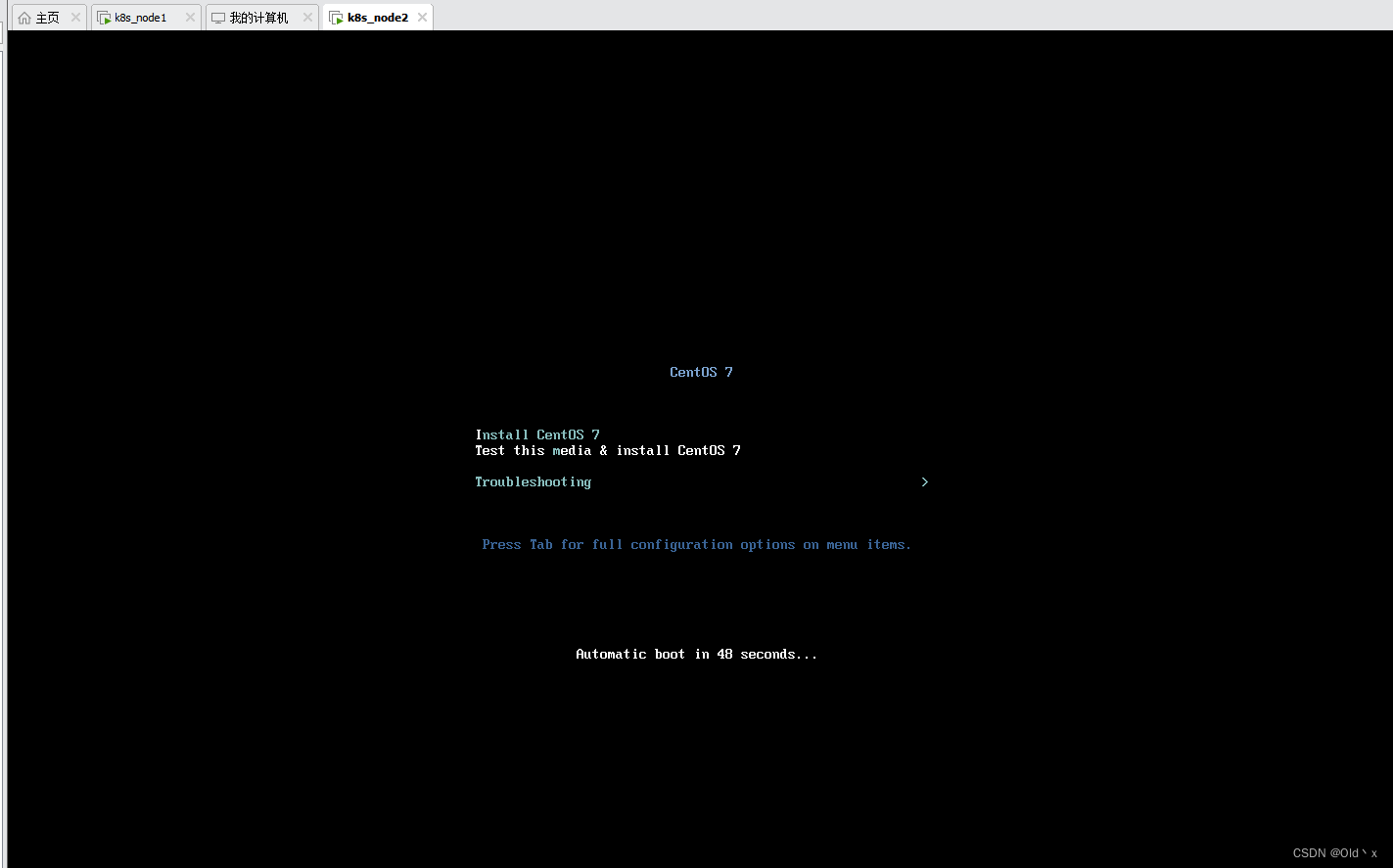Click the VM icon on k8s_node1 tab
This screenshot has height=868, width=1393.
click(x=104, y=18)
